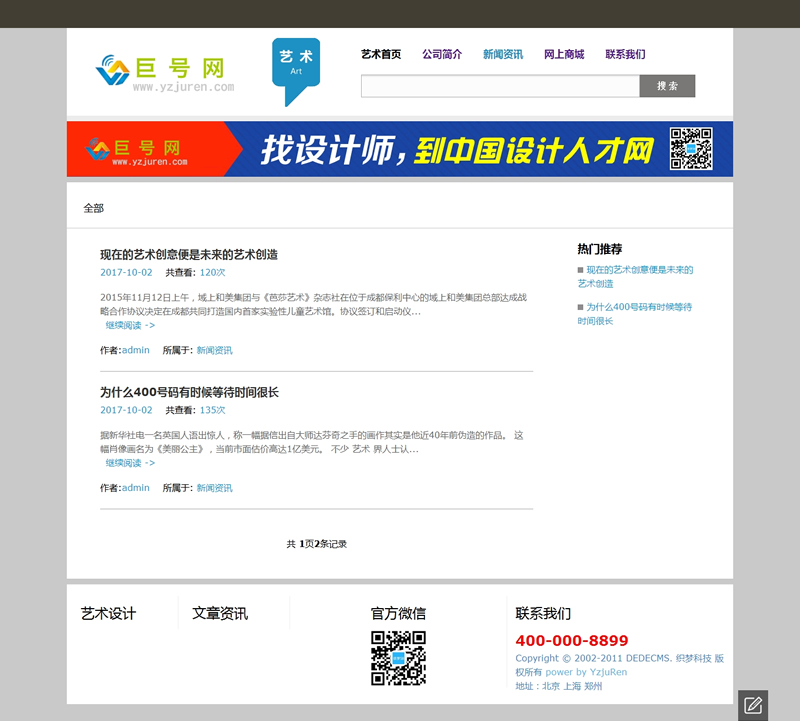Click the edit pencil icon at bottom right

tap(753, 705)
